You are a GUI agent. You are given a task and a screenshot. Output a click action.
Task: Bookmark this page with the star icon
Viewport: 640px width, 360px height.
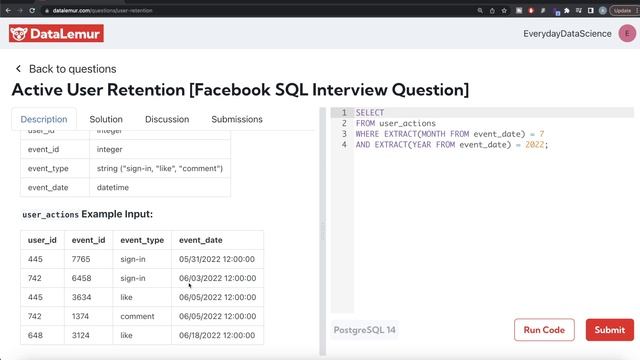(x=504, y=11)
